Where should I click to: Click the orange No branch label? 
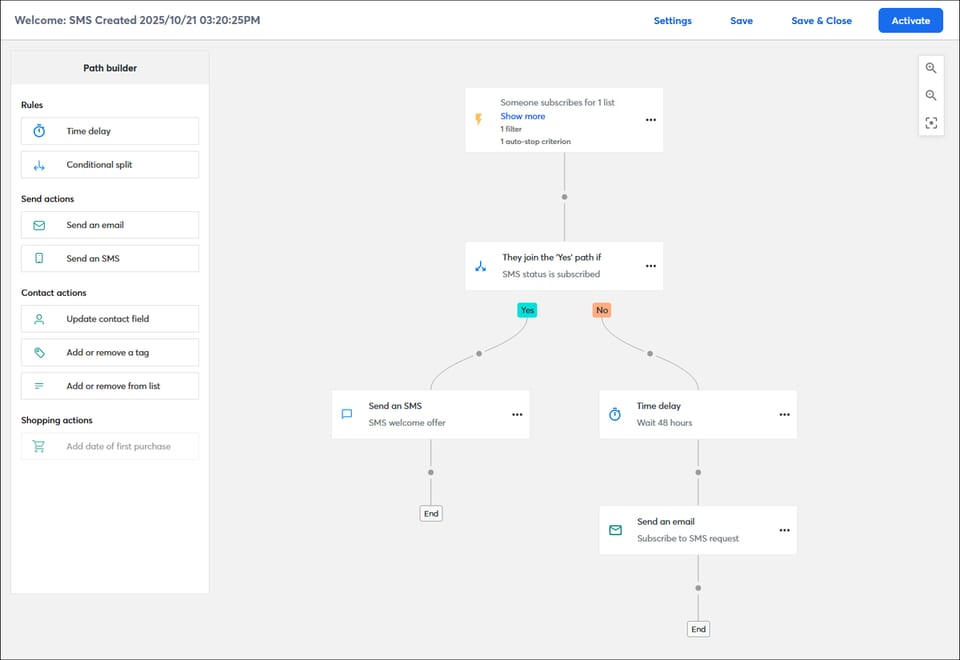click(x=602, y=310)
